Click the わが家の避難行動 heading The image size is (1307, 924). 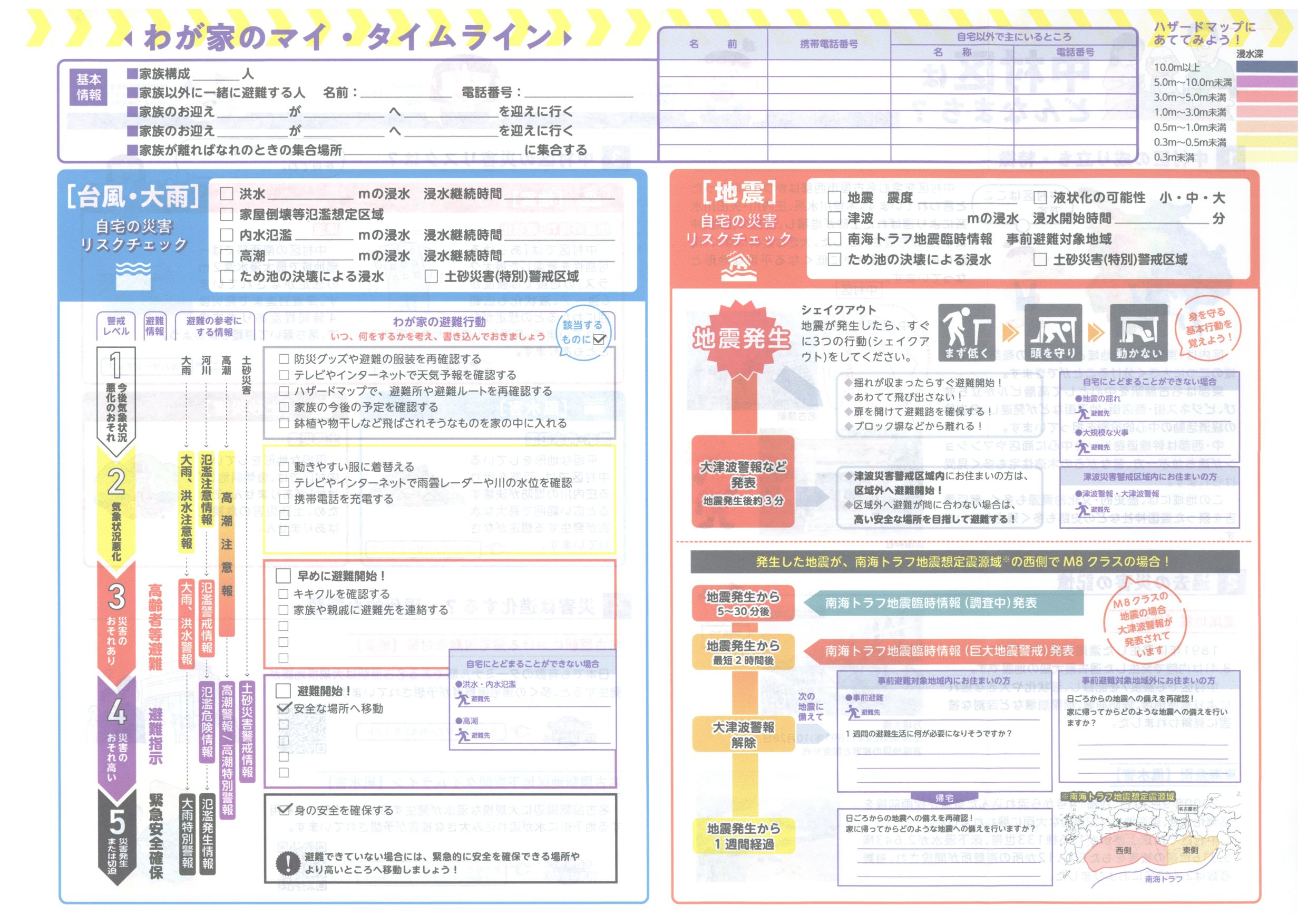(x=439, y=322)
